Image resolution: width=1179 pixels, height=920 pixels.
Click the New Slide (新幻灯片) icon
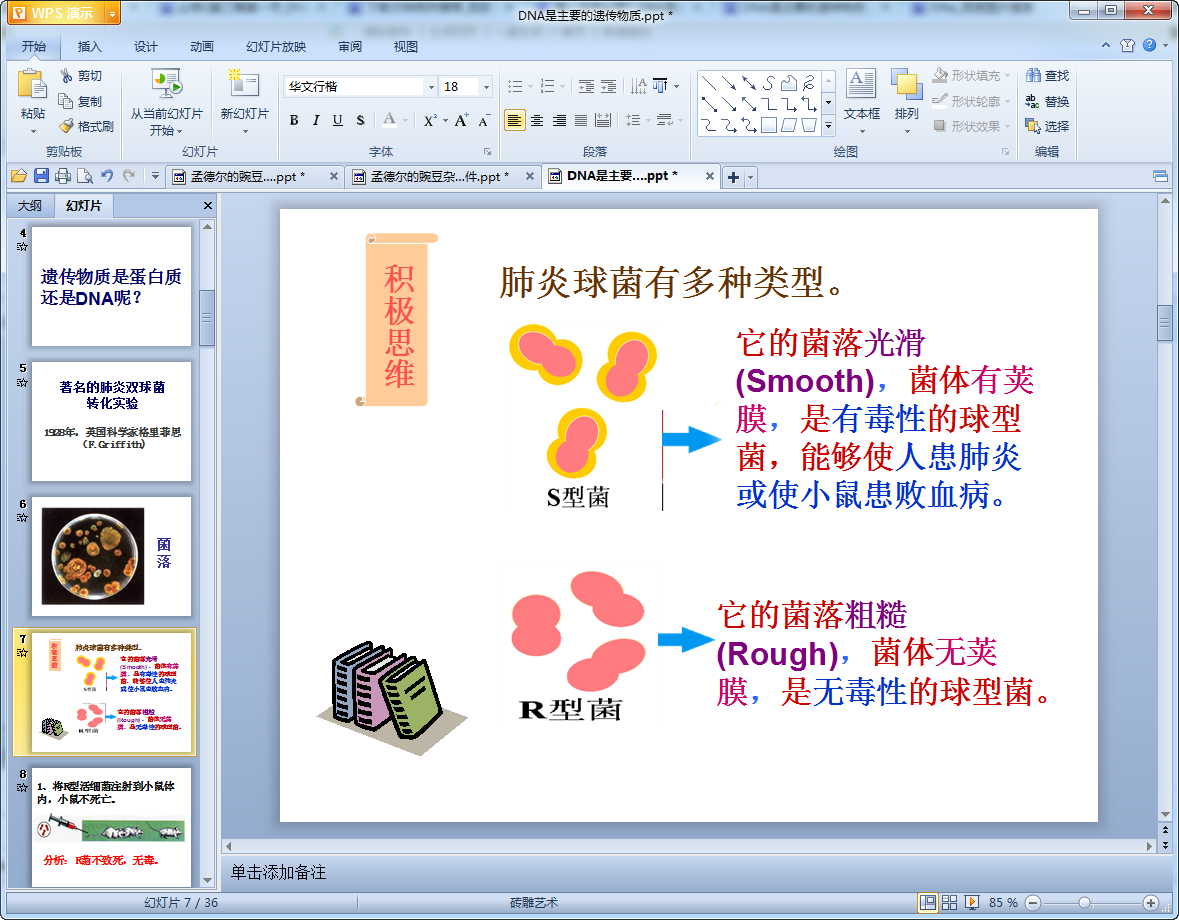pos(244,83)
